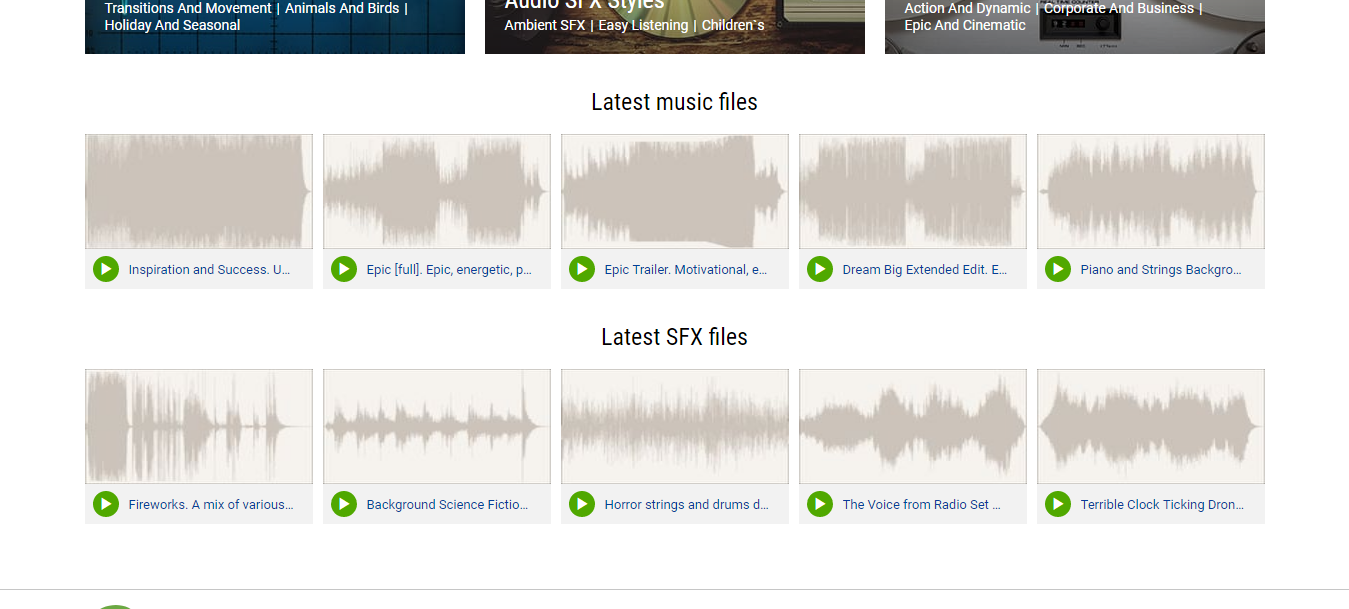Viewport: 1349px width, 609px height.
Task: Play the Dream Big Extended Edit track
Action: (x=820, y=269)
